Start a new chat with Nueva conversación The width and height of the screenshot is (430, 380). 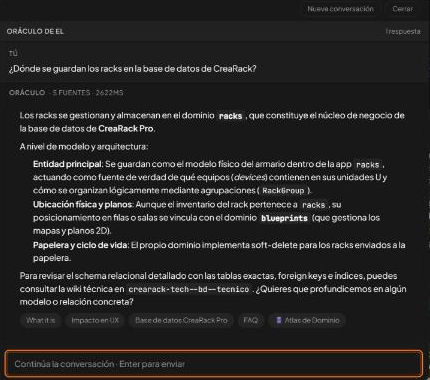click(340, 9)
